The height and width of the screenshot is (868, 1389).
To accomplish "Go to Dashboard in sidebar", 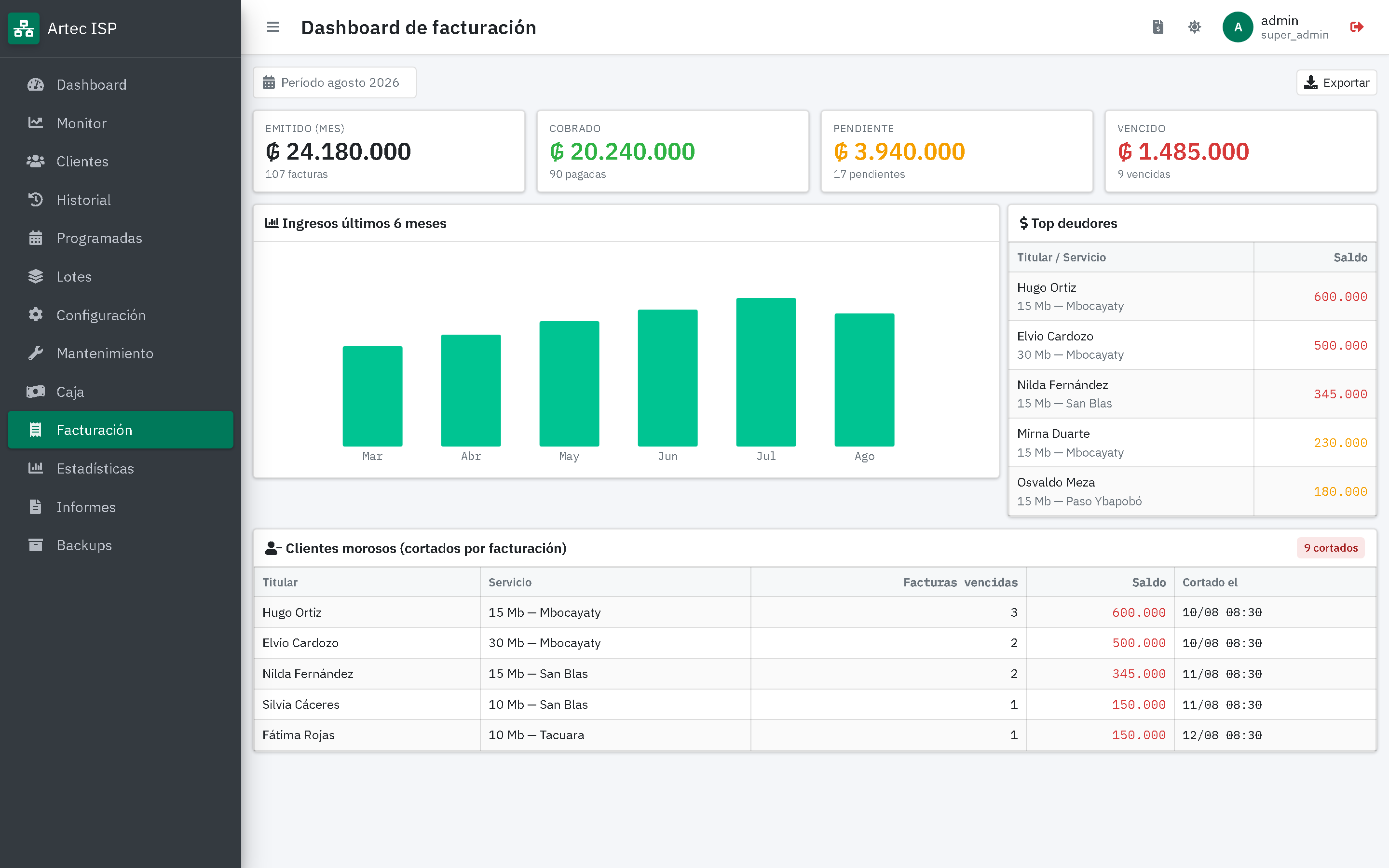I will 121,85.
